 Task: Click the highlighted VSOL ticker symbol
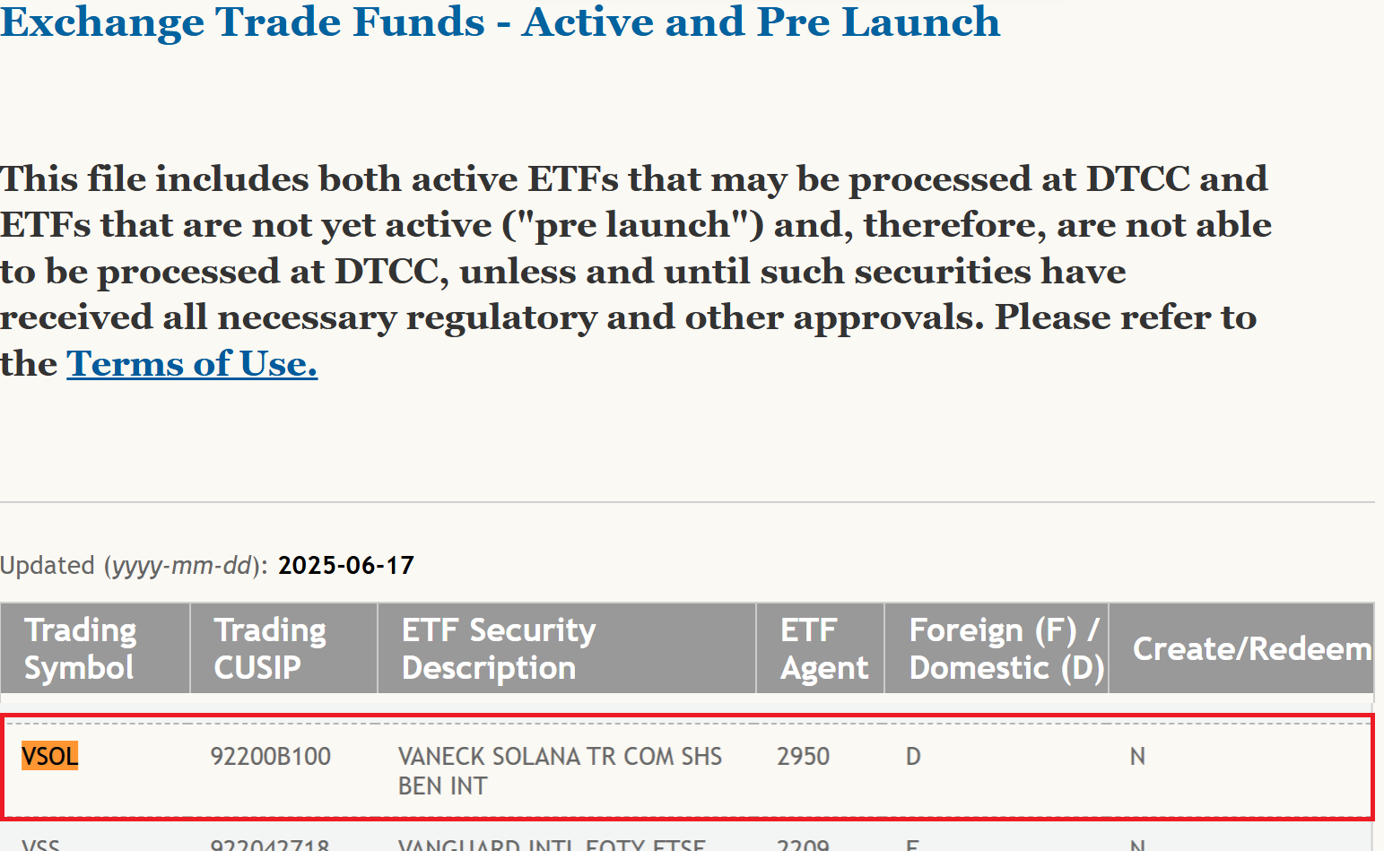pyautogui.click(x=50, y=756)
